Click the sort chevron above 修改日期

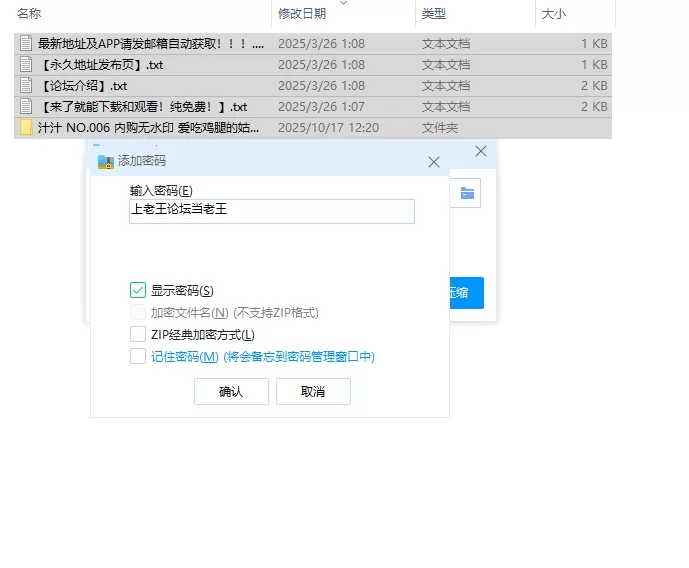click(x=344, y=3)
